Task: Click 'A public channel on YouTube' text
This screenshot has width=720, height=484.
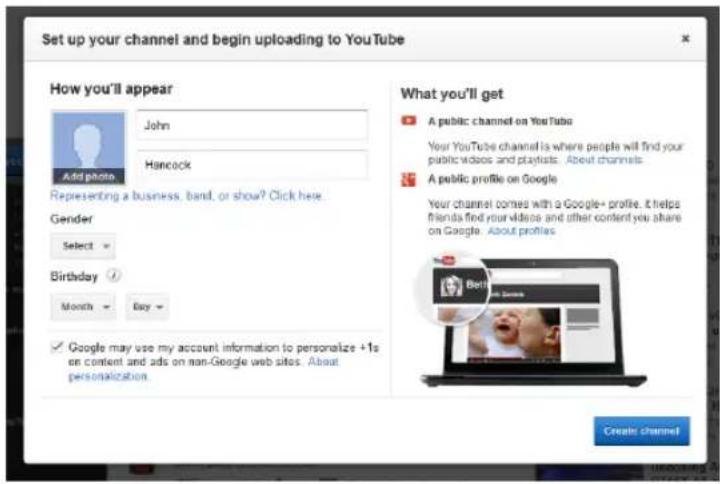Action: pos(500,121)
